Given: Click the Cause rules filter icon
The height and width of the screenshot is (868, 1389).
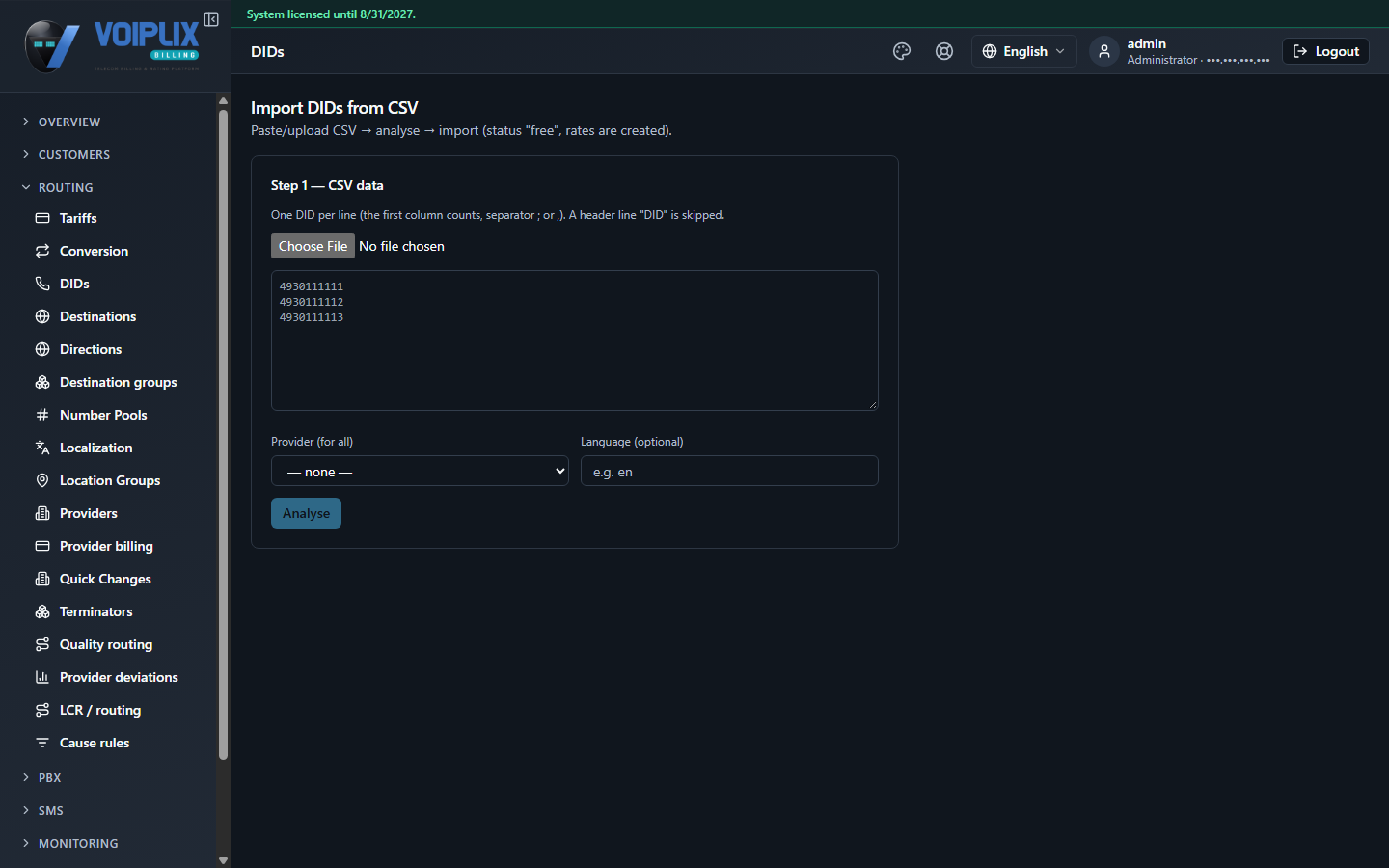Looking at the screenshot, I should click(x=42, y=743).
